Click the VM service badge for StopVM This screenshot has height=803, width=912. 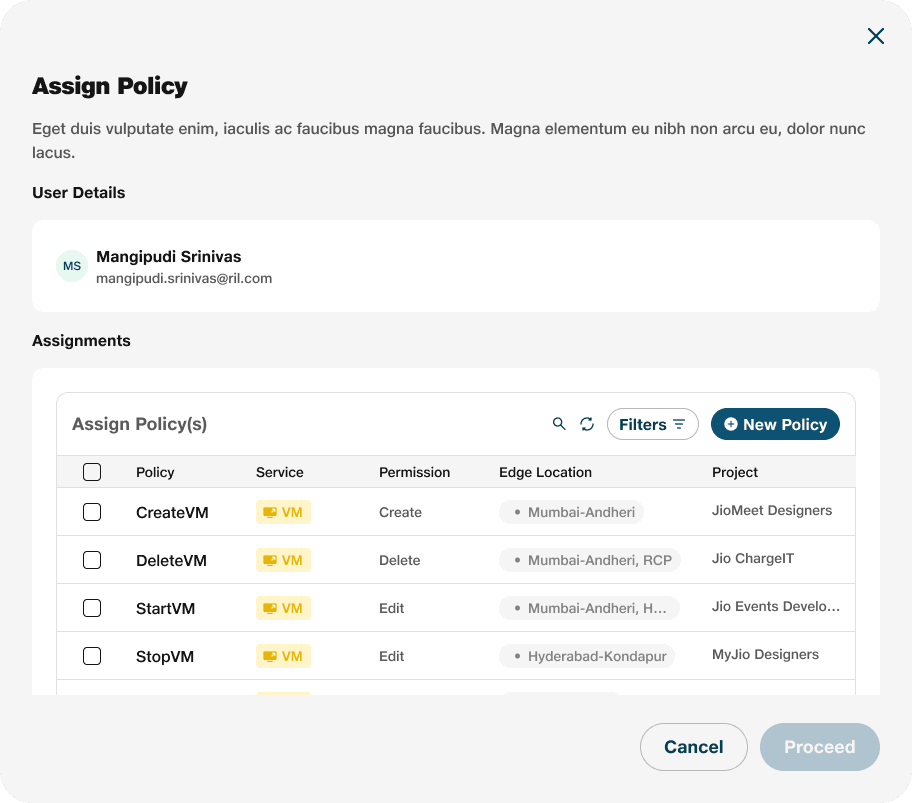point(283,656)
